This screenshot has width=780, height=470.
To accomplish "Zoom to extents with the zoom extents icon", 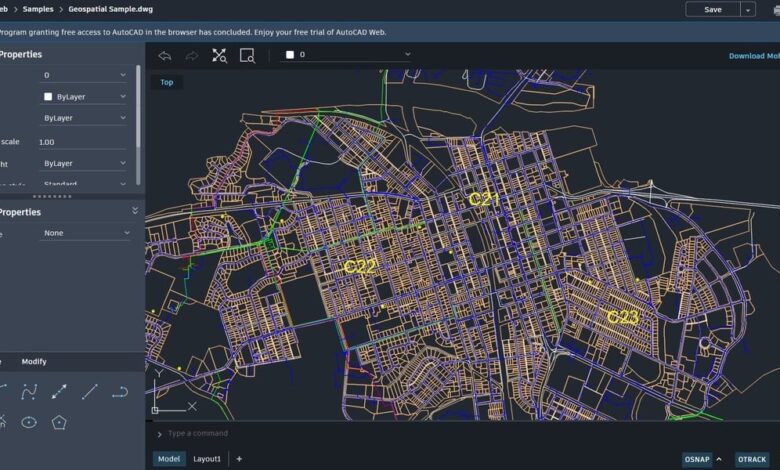I will pyautogui.click(x=219, y=55).
